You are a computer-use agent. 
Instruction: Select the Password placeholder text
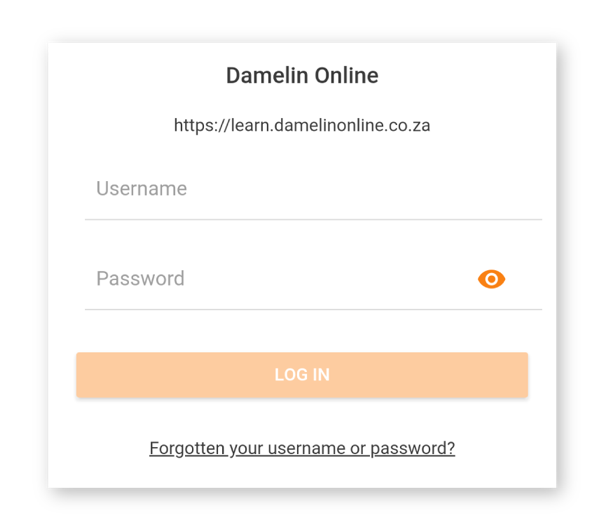pyautogui.click(x=140, y=279)
